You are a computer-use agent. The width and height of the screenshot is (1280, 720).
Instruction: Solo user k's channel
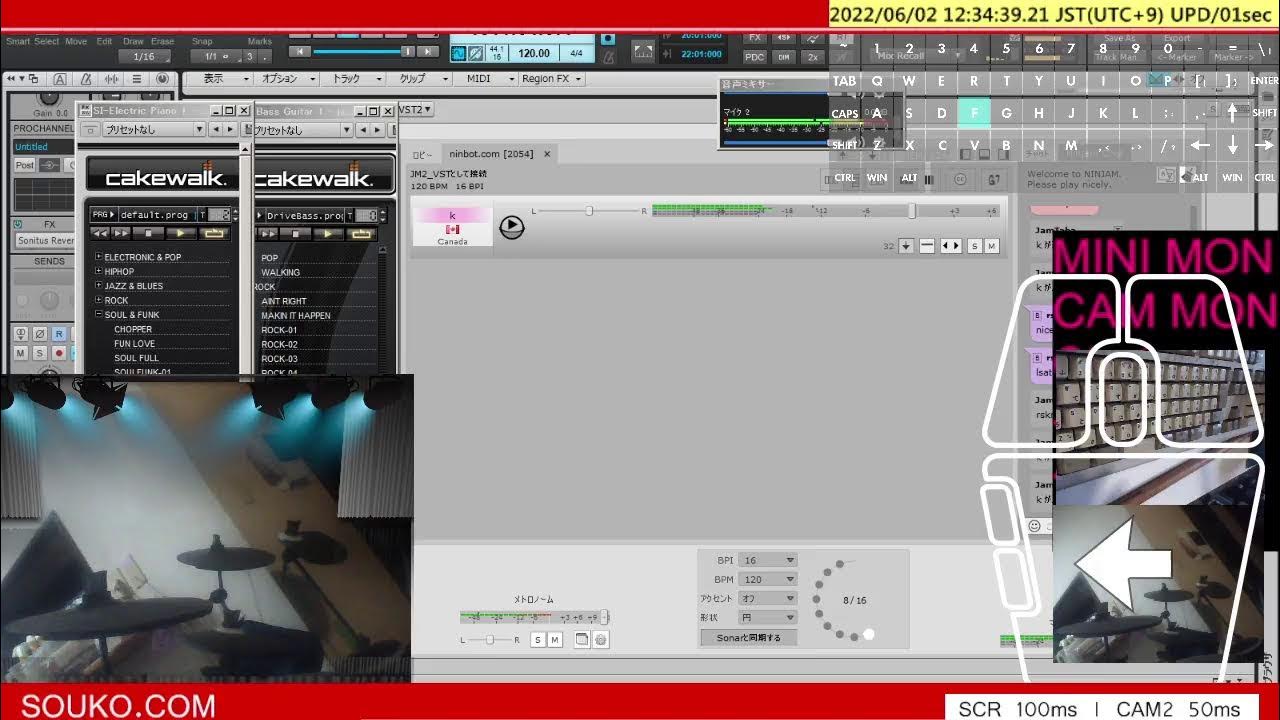click(x=975, y=246)
